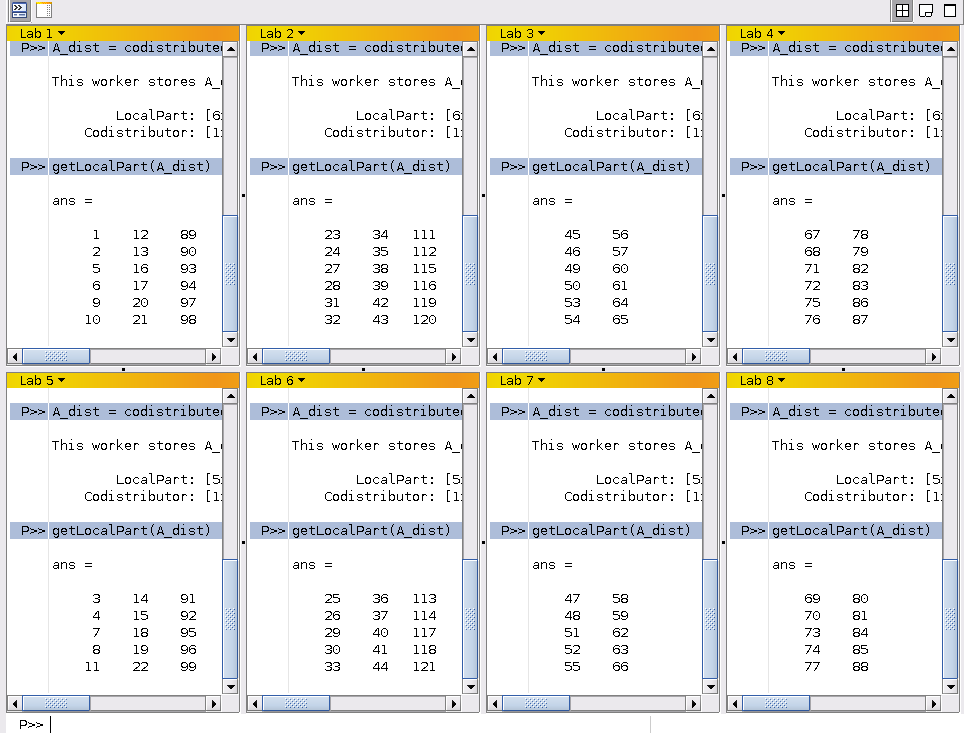Click the value 99 in Lab 5
The image size is (964, 733).
(x=188, y=667)
